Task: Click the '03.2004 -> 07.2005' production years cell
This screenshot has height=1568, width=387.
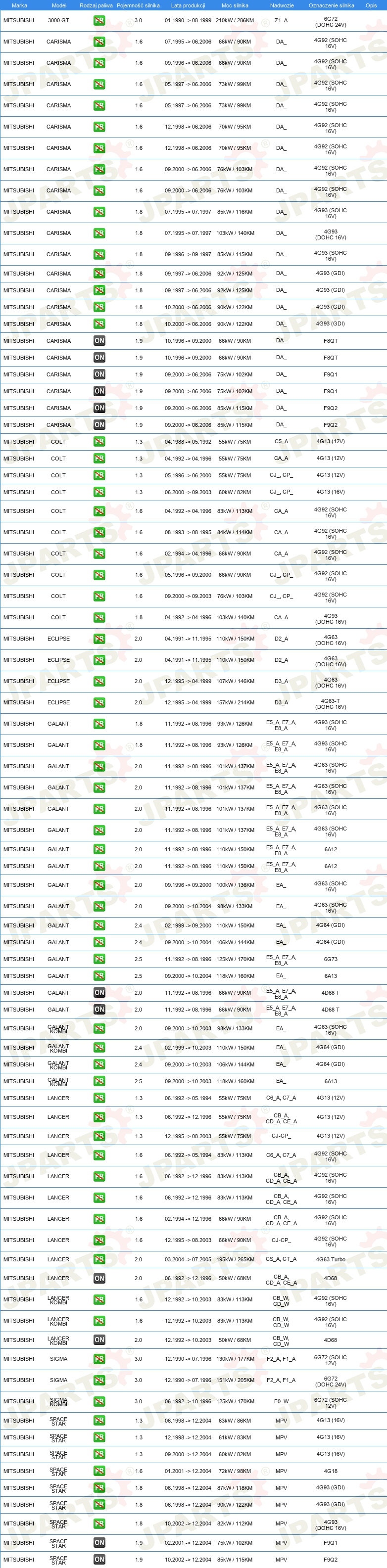Action: (188, 1259)
